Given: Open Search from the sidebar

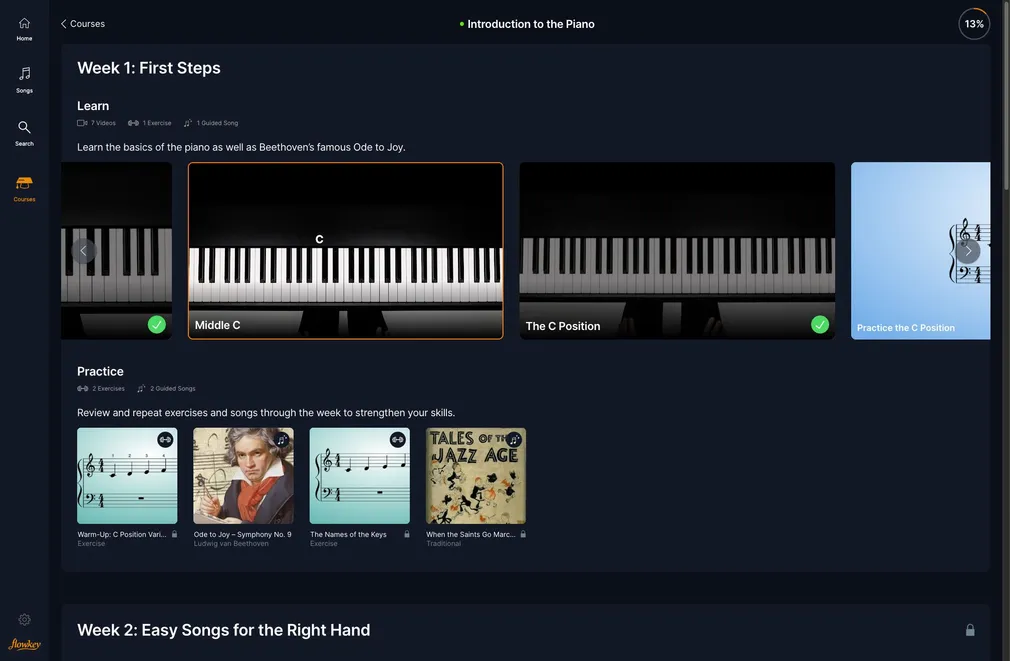Looking at the screenshot, I should point(24,133).
